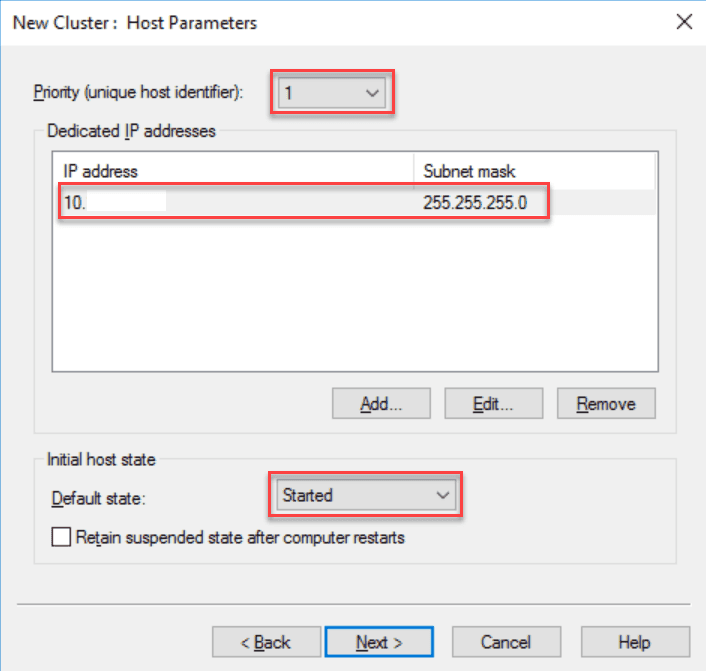Proceed with the Next button

pyautogui.click(x=379, y=642)
